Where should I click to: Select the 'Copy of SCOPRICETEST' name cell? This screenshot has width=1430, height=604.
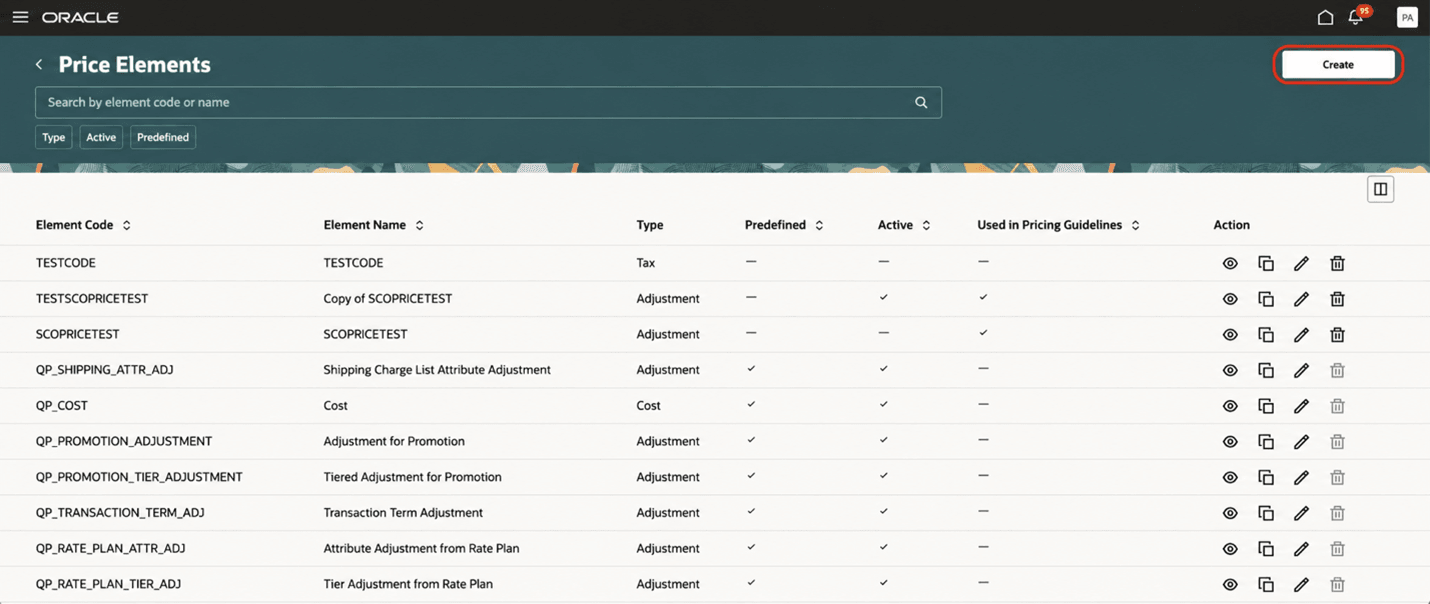[x=388, y=299]
